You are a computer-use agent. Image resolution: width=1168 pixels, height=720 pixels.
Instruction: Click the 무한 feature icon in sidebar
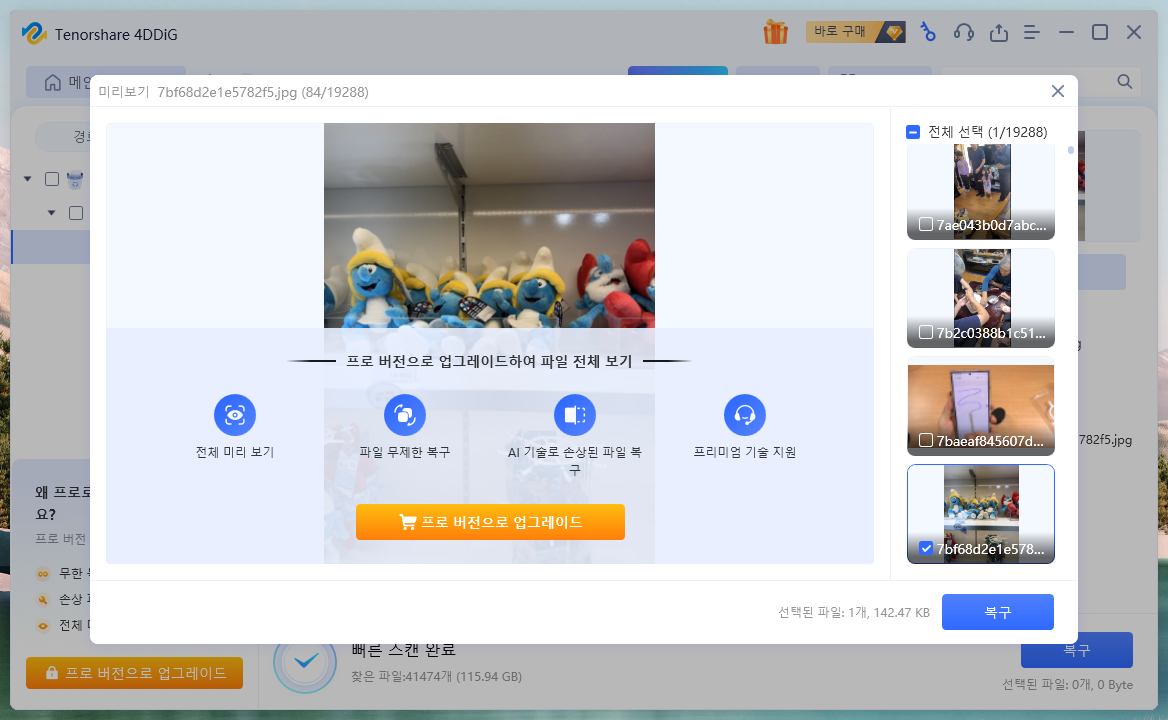(x=43, y=573)
